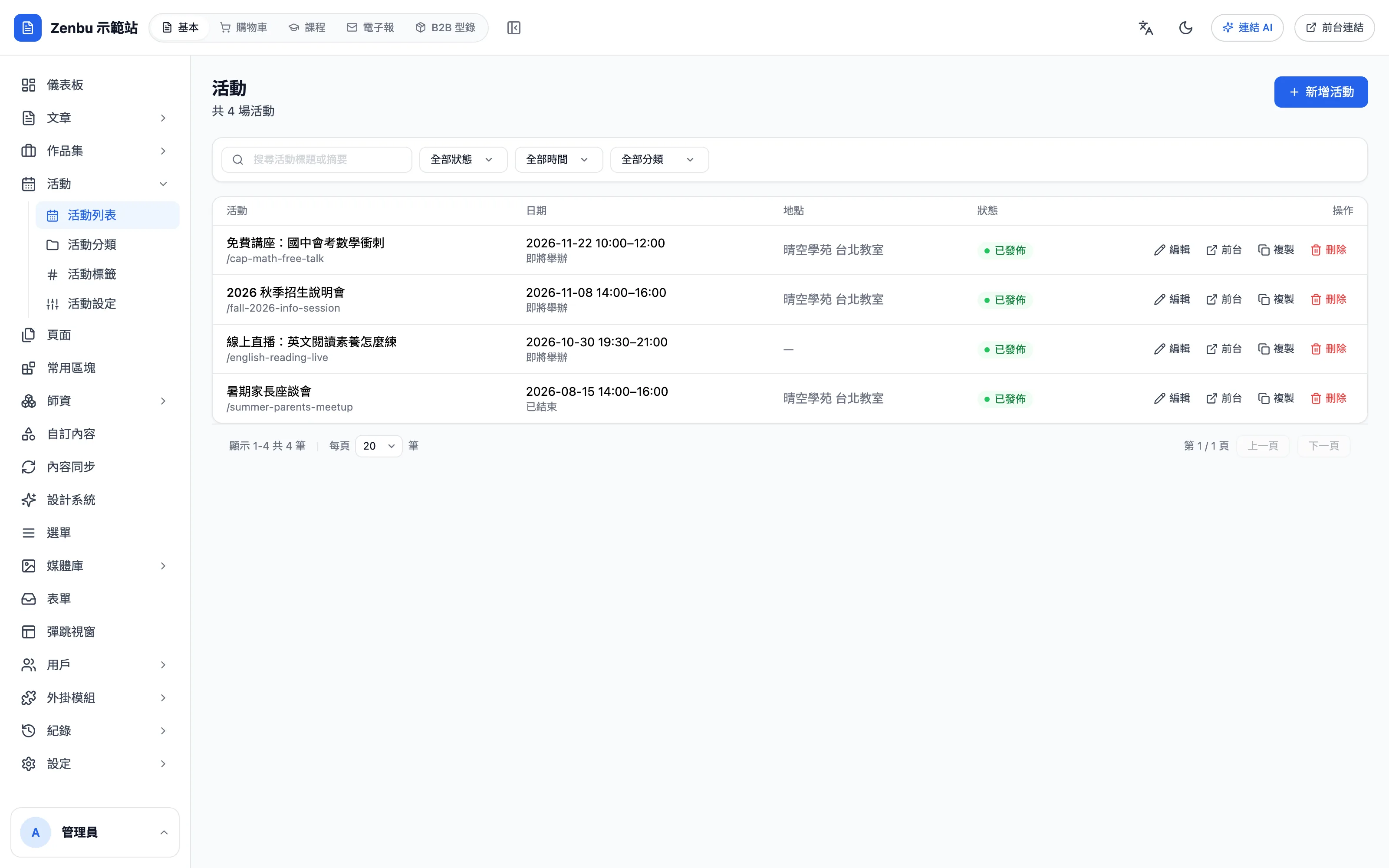
Task: Open 彈跳視窗 popups page
Action: pyautogui.click(x=95, y=631)
